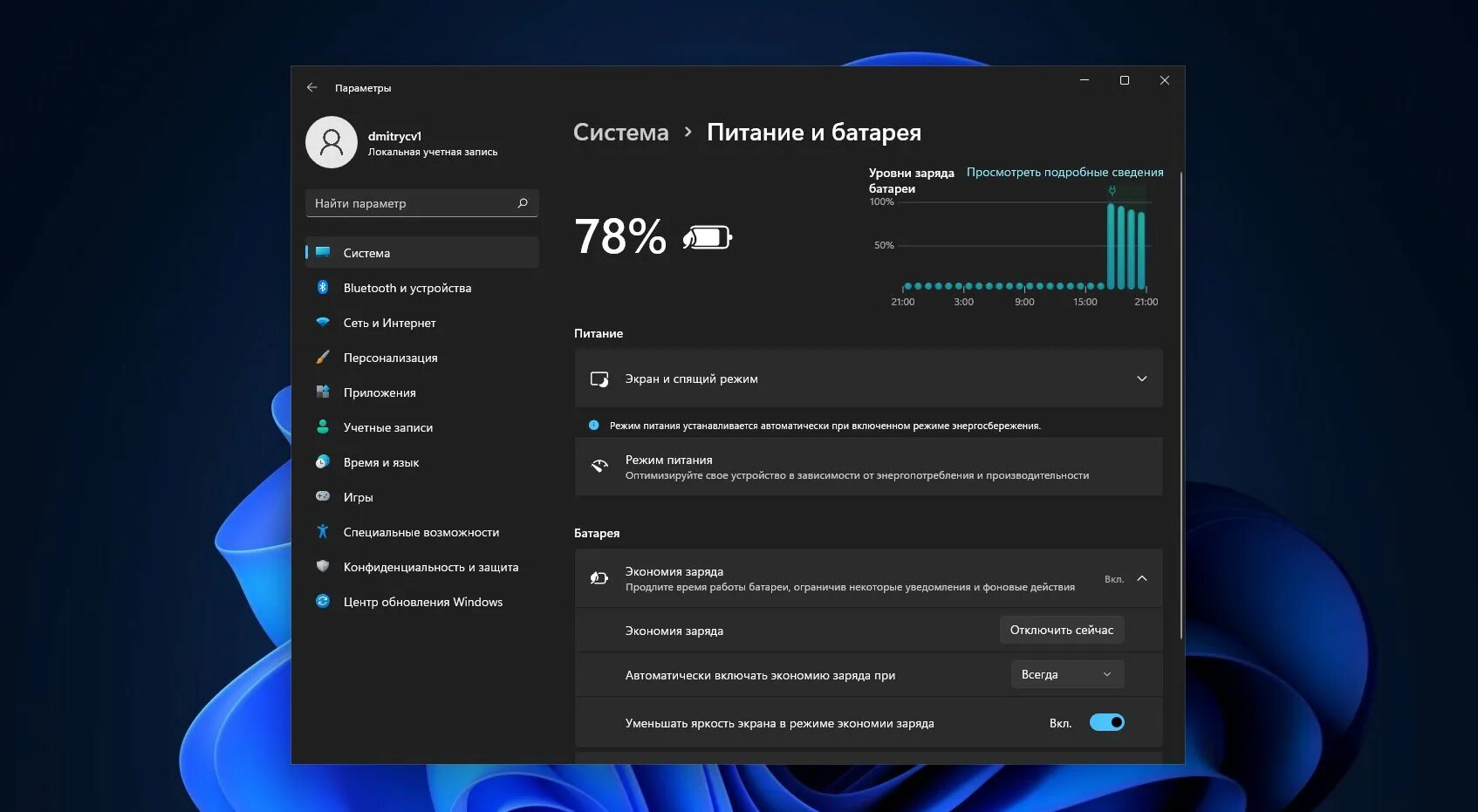1478x812 pixels.
Task: Minimize the Параметры window
Action: (1085, 80)
